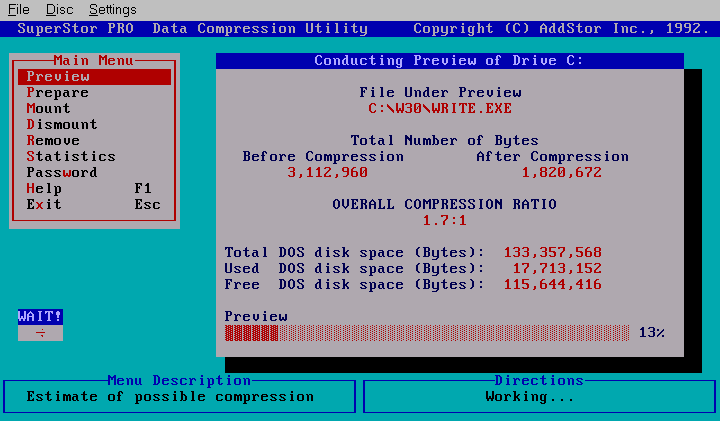
Task: Click the file path C:\W30\WRITE.EXE
Action: tap(440, 109)
